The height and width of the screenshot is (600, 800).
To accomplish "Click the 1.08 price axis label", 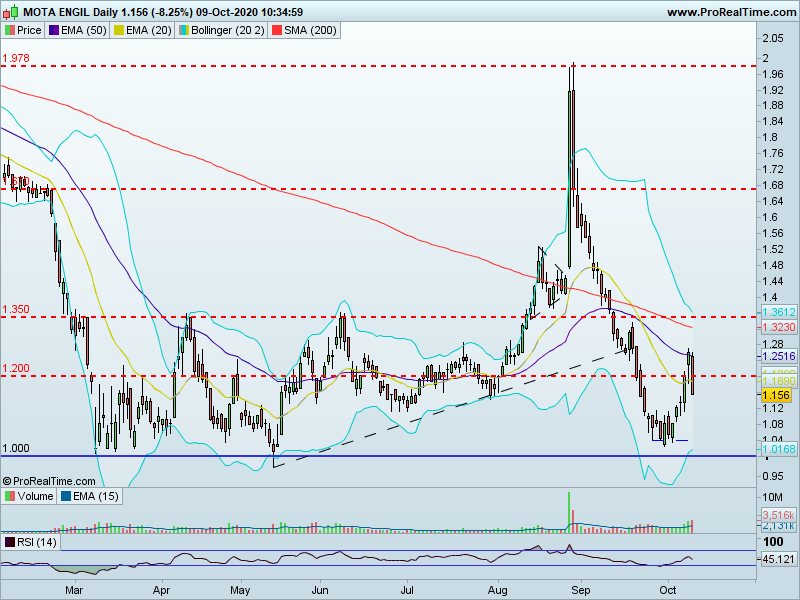I will point(773,424).
